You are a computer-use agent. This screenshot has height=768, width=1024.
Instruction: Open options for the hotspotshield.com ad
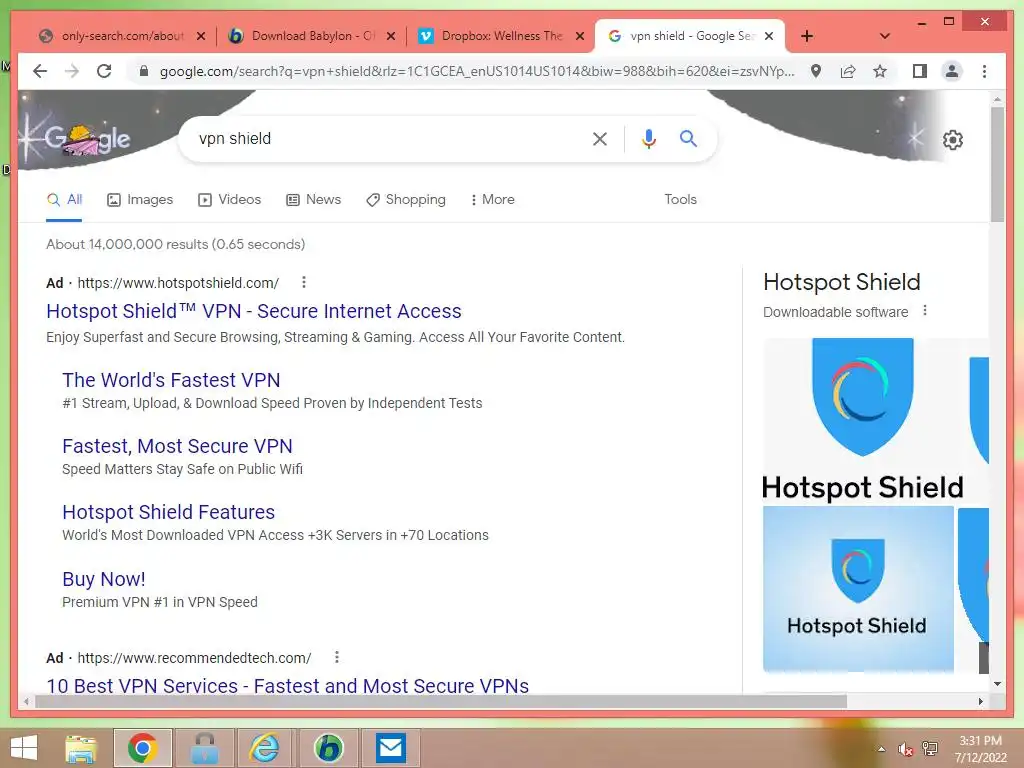pos(304,282)
